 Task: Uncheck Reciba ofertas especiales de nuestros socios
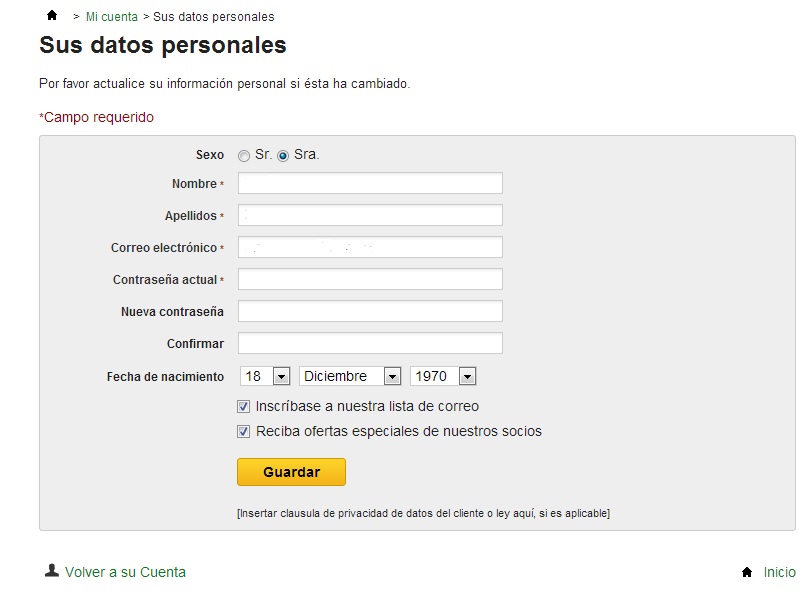point(244,432)
